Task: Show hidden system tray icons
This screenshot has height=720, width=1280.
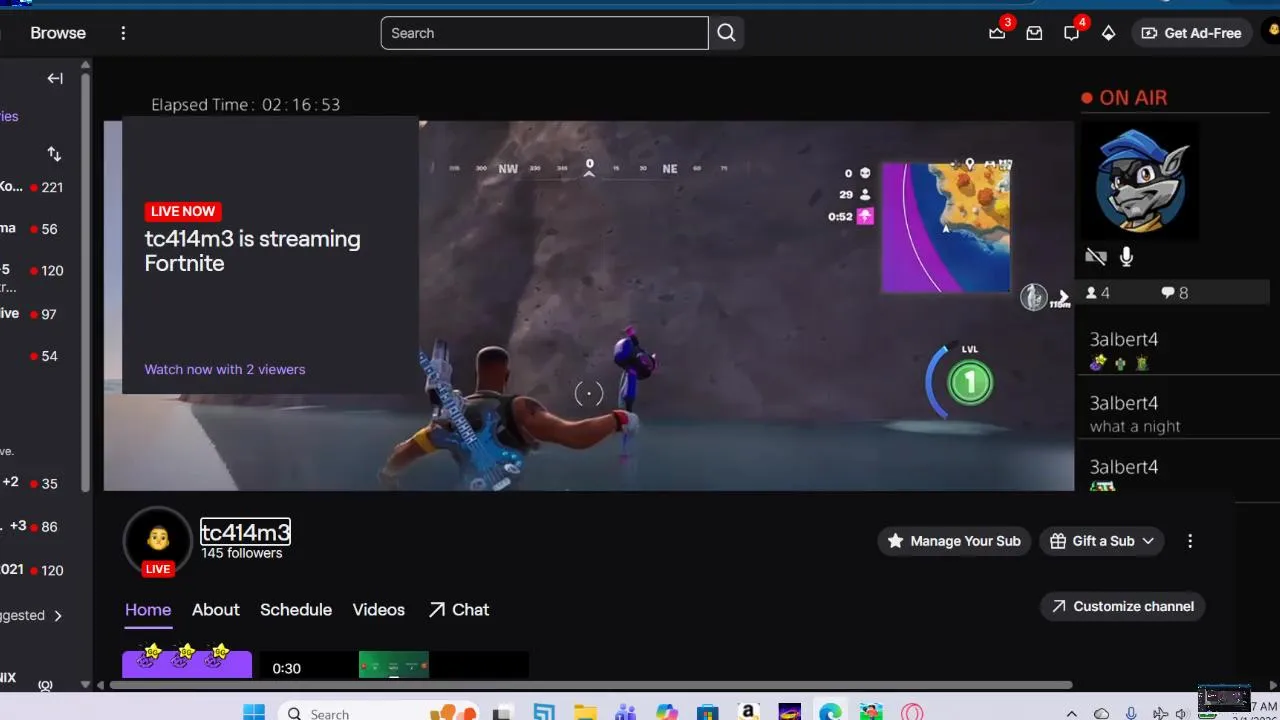Action: [x=1072, y=714]
